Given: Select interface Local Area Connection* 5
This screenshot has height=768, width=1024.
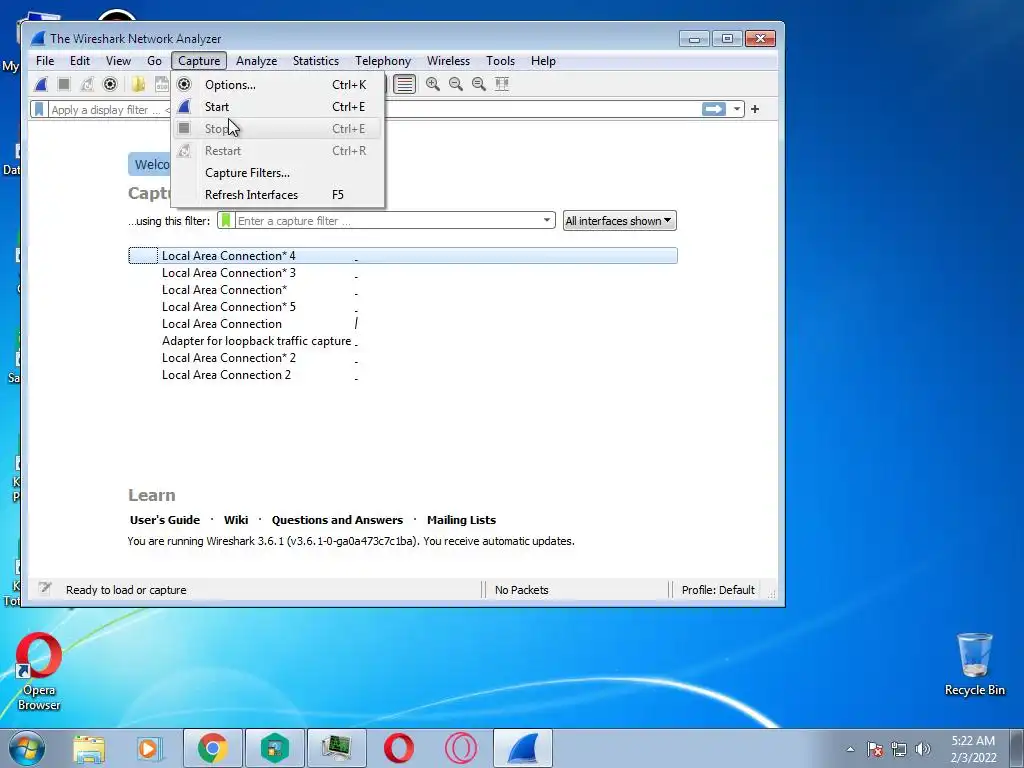Looking at the screenshot, I should [x=403, y=306].
